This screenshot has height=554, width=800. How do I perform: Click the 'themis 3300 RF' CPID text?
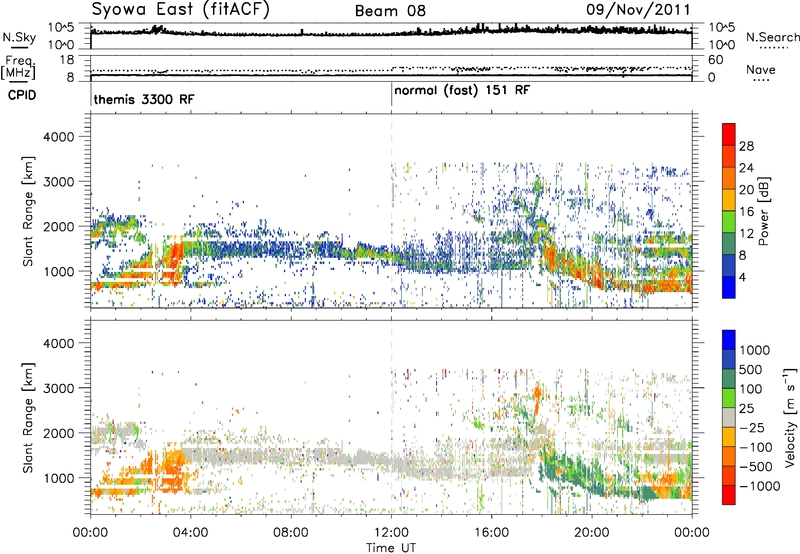pyautogui.click(x=144, y=99)
